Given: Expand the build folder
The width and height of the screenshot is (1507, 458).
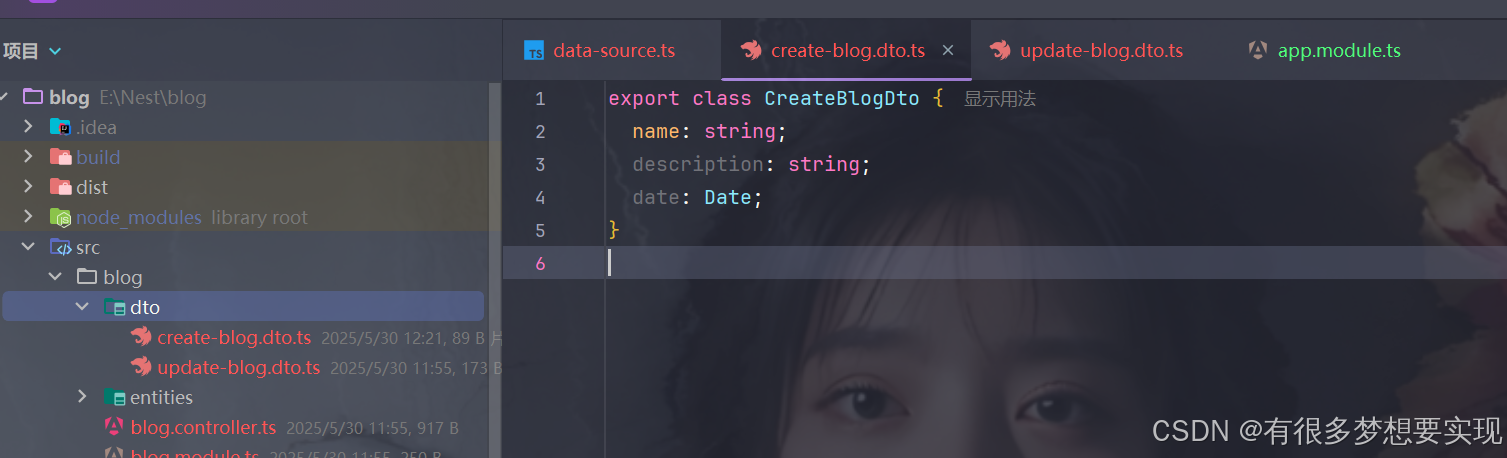Looking at the screenshot, I should 28,157.
